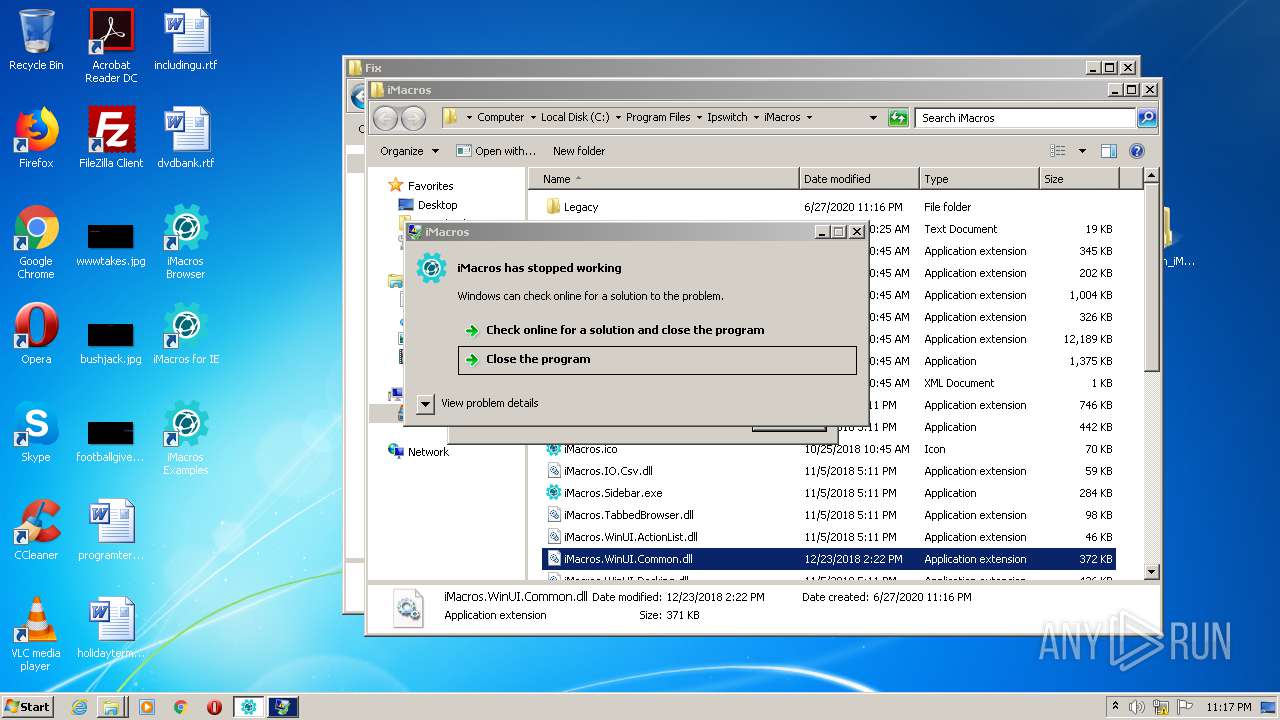Sort by Name column header
This screenshot has width=1280, height=720.
click(664, 179)
